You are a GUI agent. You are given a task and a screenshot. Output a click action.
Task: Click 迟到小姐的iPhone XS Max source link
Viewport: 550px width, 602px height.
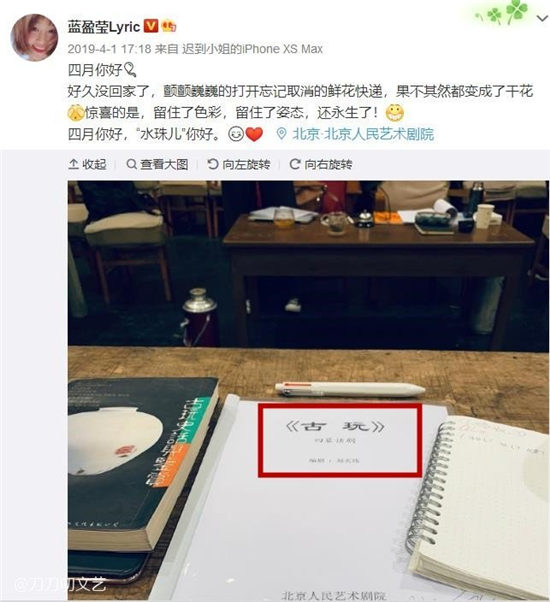point(252,49)
